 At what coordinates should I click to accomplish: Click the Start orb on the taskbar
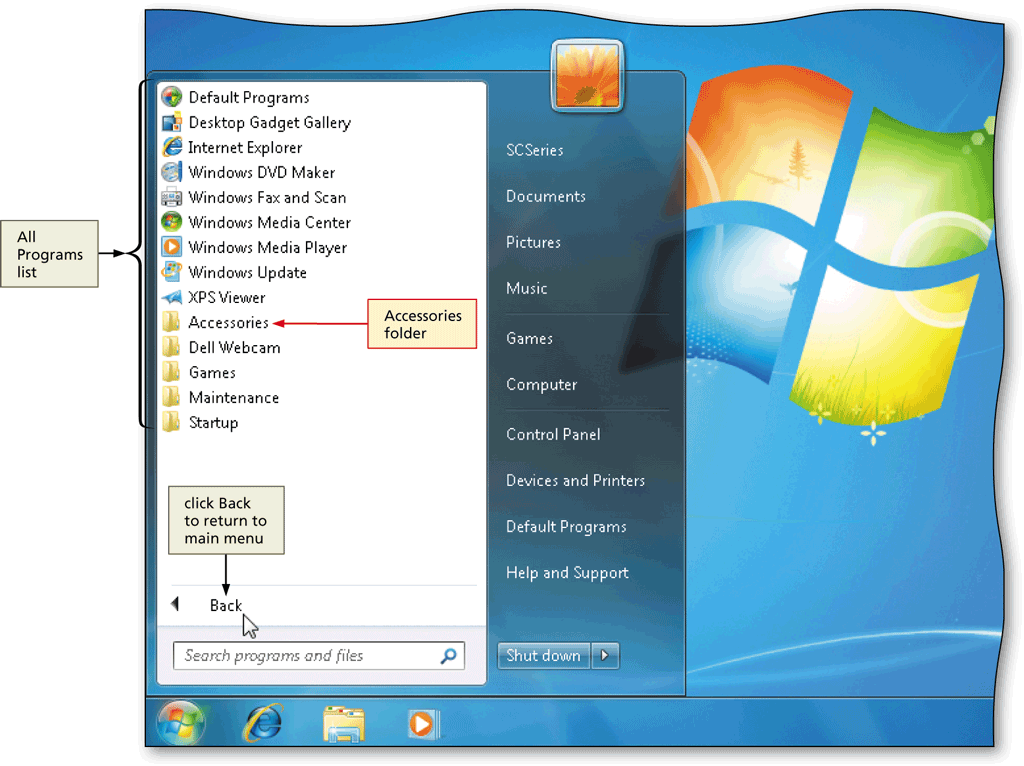point(181,722)
